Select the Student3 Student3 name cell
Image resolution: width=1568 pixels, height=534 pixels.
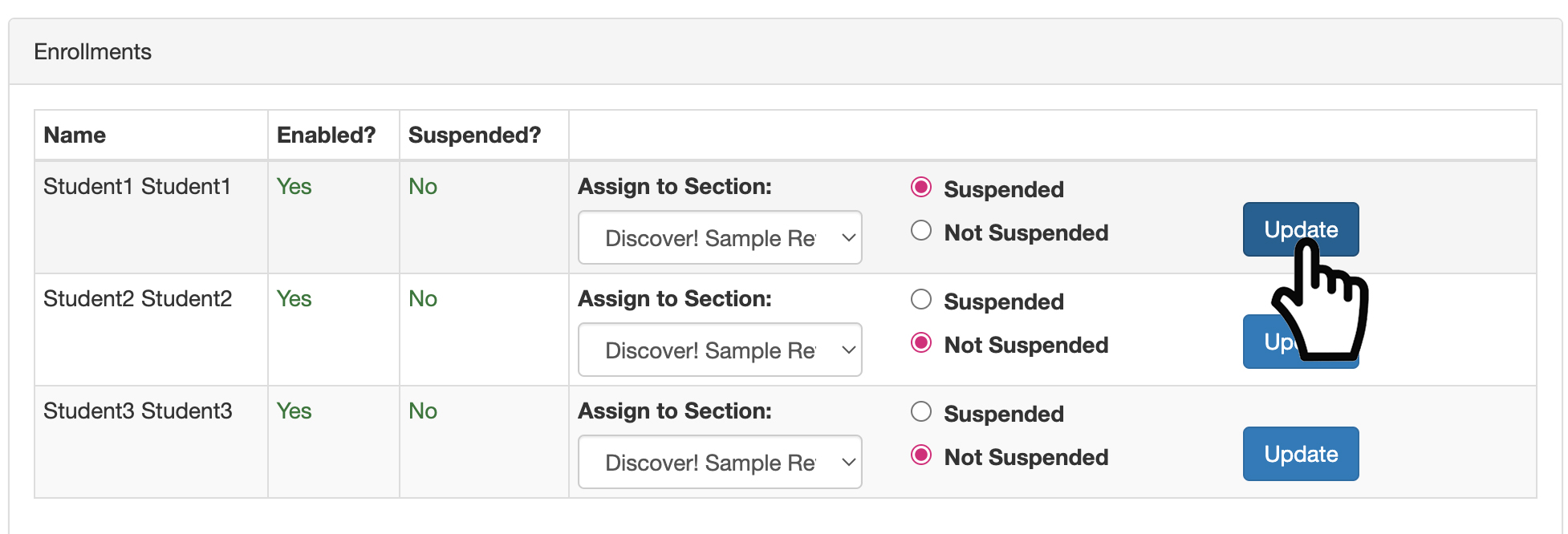click(x=137, y=411)
